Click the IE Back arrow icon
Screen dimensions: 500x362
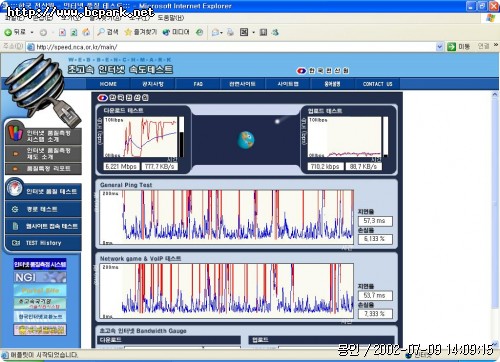click(8, 32)
